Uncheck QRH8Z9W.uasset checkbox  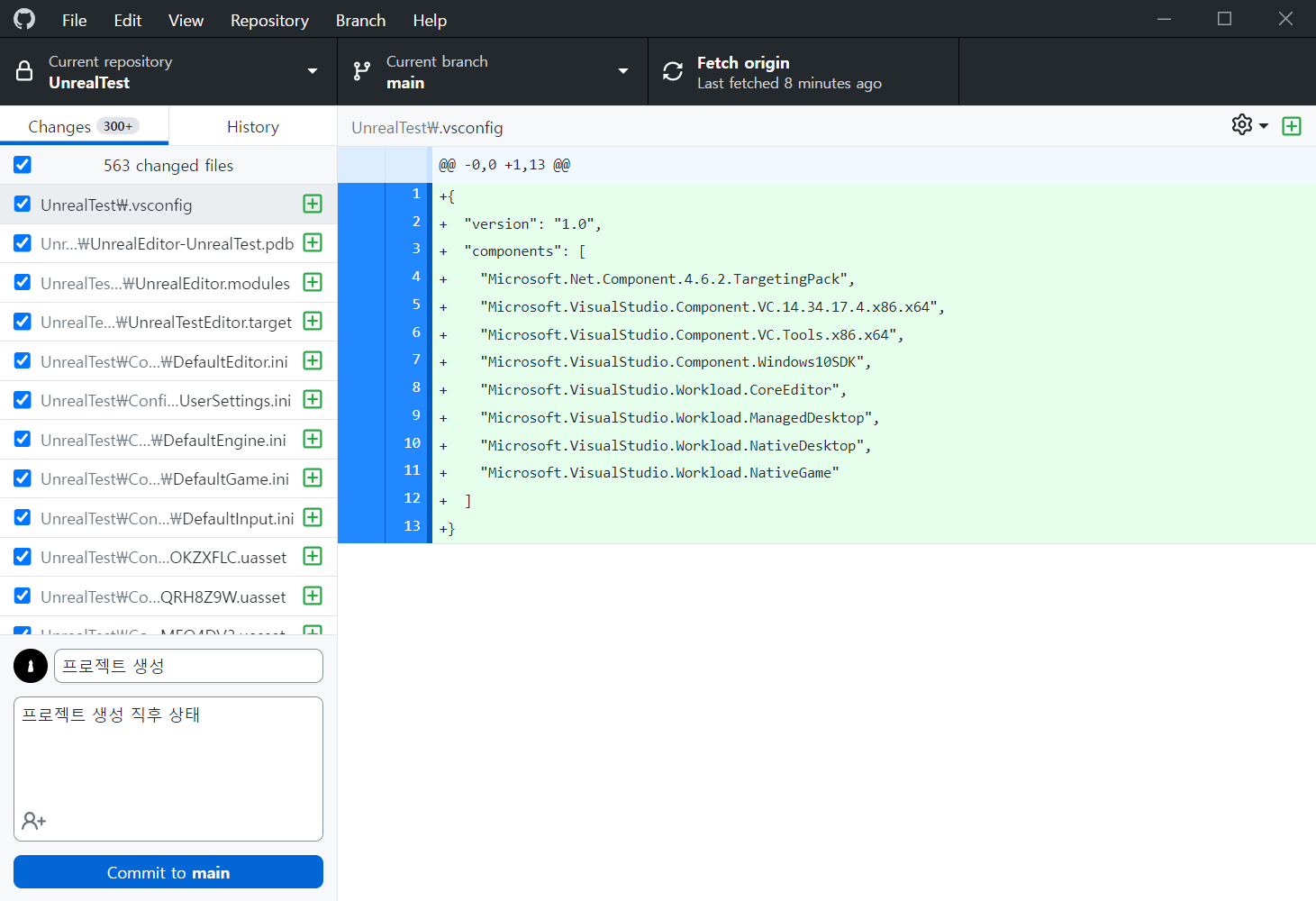[23, 596]
